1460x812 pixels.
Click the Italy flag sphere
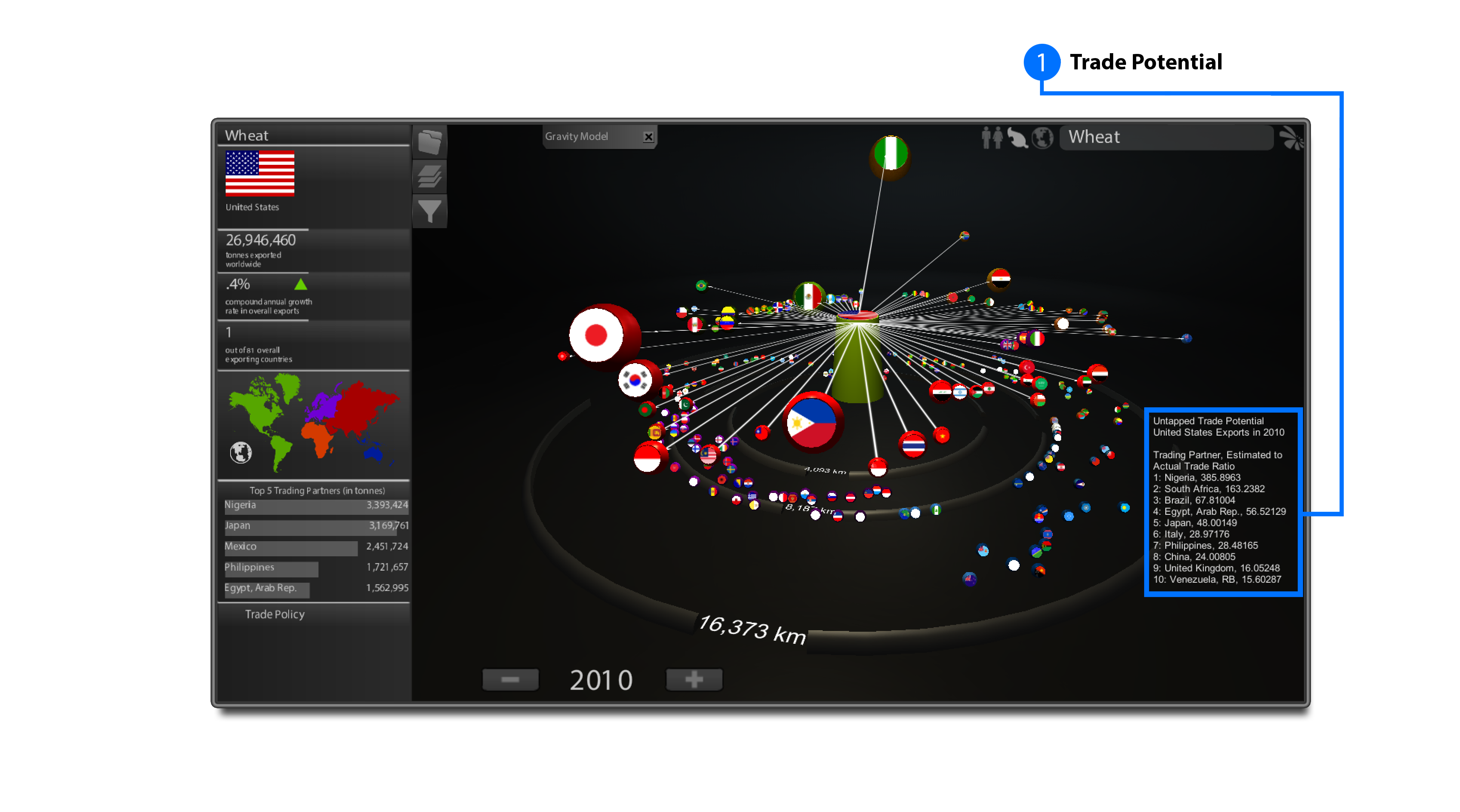pos(1037,339)
